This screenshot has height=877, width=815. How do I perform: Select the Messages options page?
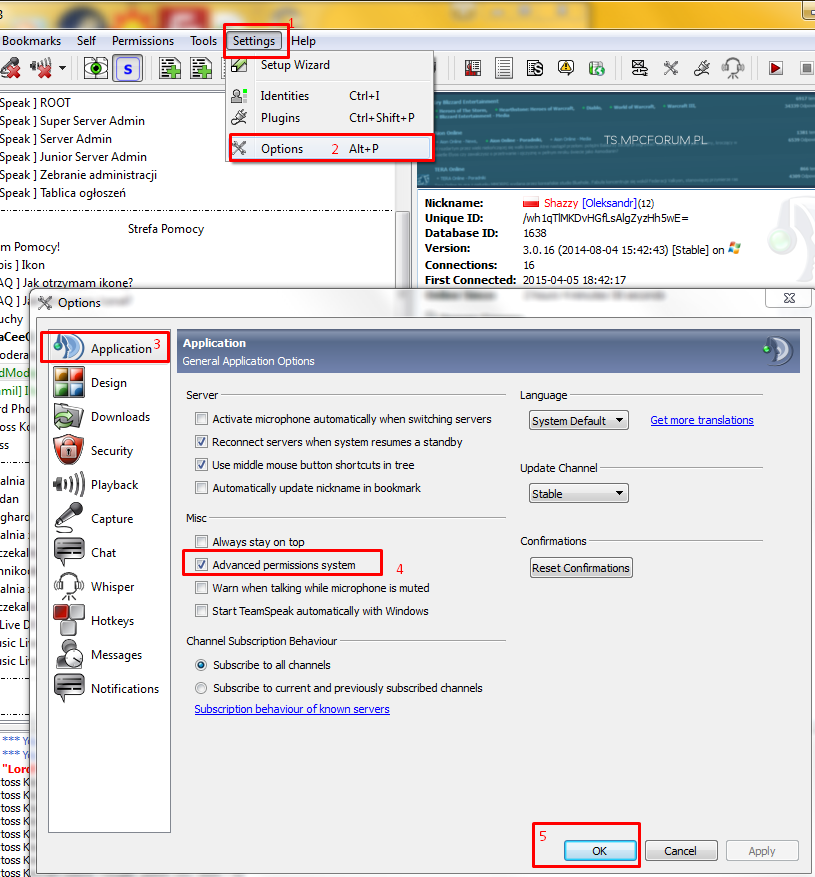click(109, 655)
